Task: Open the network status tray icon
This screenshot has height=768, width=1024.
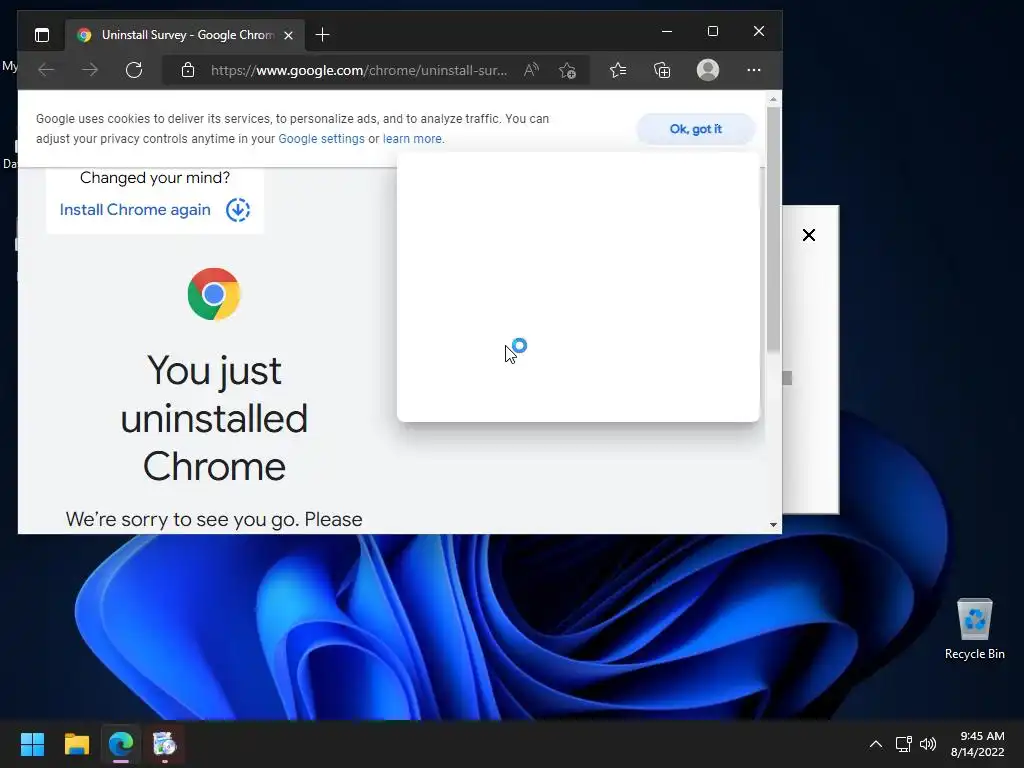Action: pyautogui.click(x=903, y=744)
